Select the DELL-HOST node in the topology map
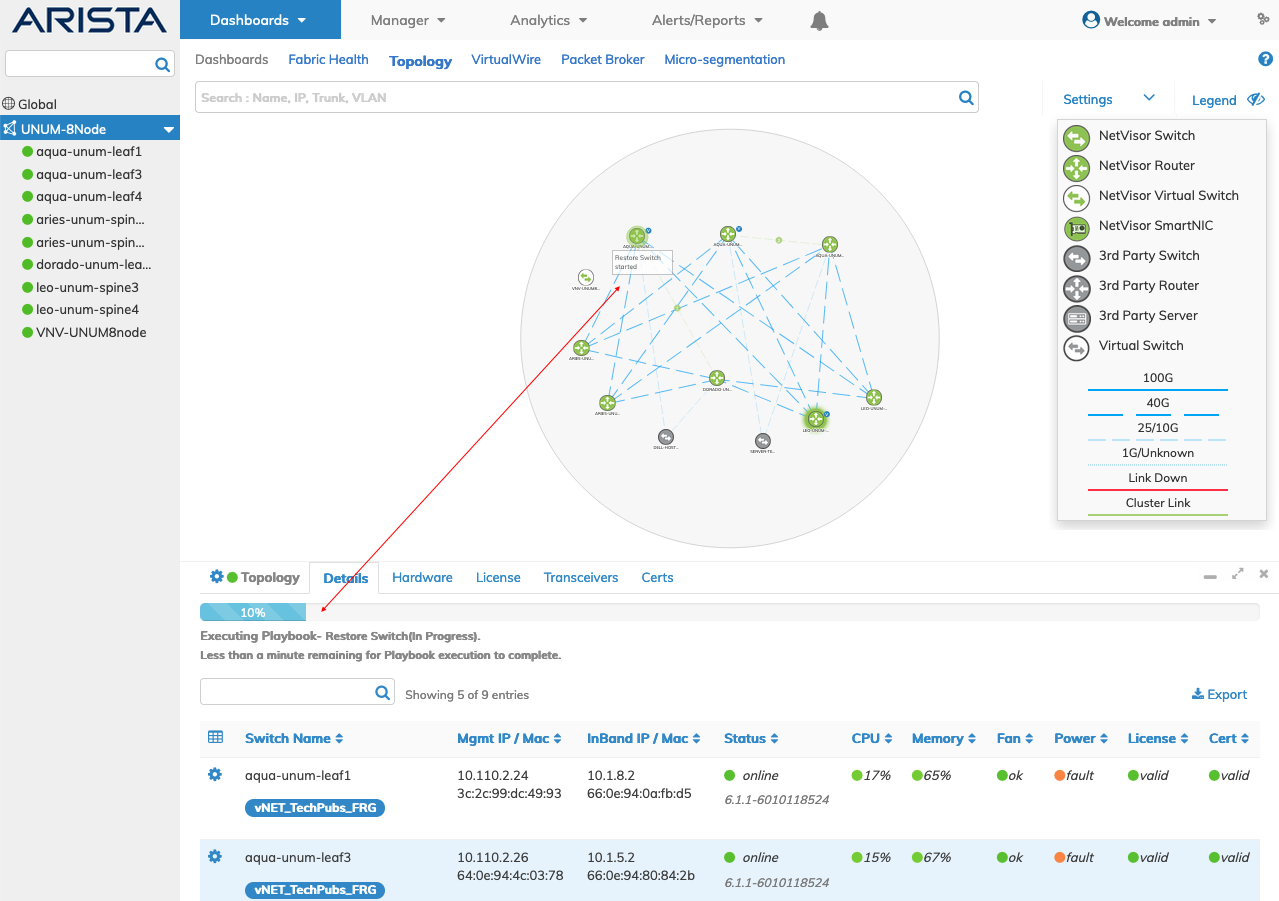 666,437
